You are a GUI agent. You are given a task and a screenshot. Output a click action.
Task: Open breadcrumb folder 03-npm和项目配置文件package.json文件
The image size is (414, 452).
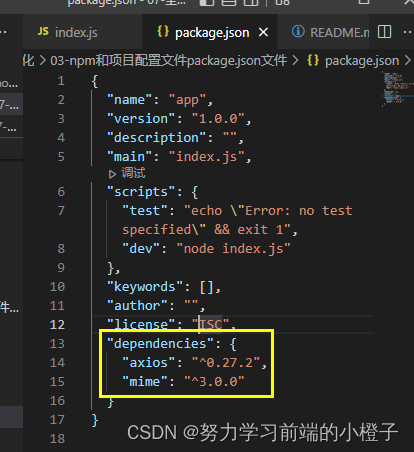pos(169,61)
